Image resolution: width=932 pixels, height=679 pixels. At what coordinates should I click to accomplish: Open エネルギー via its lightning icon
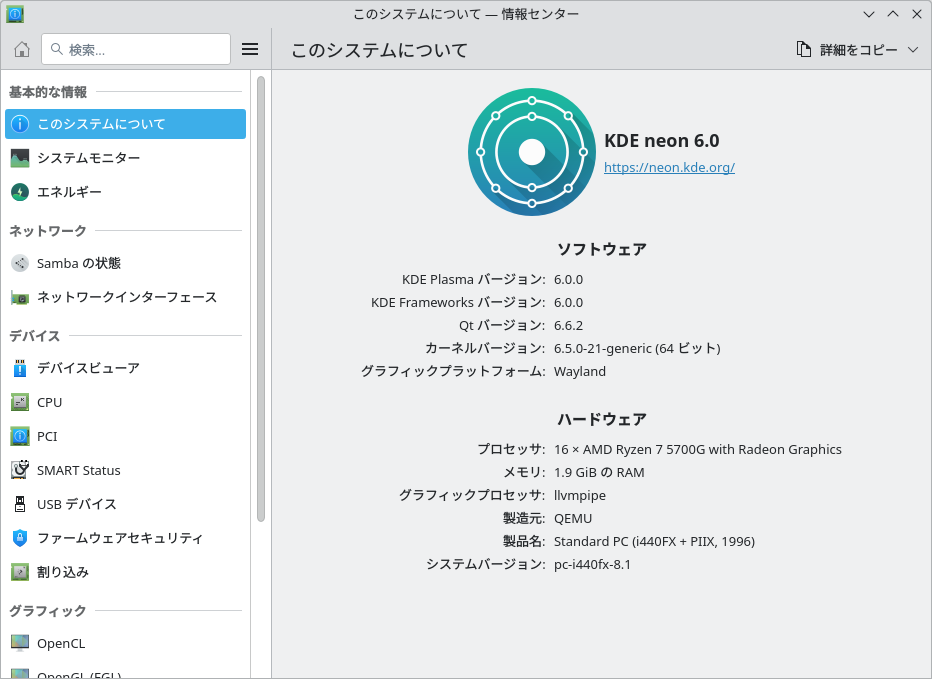coord(20,192)
